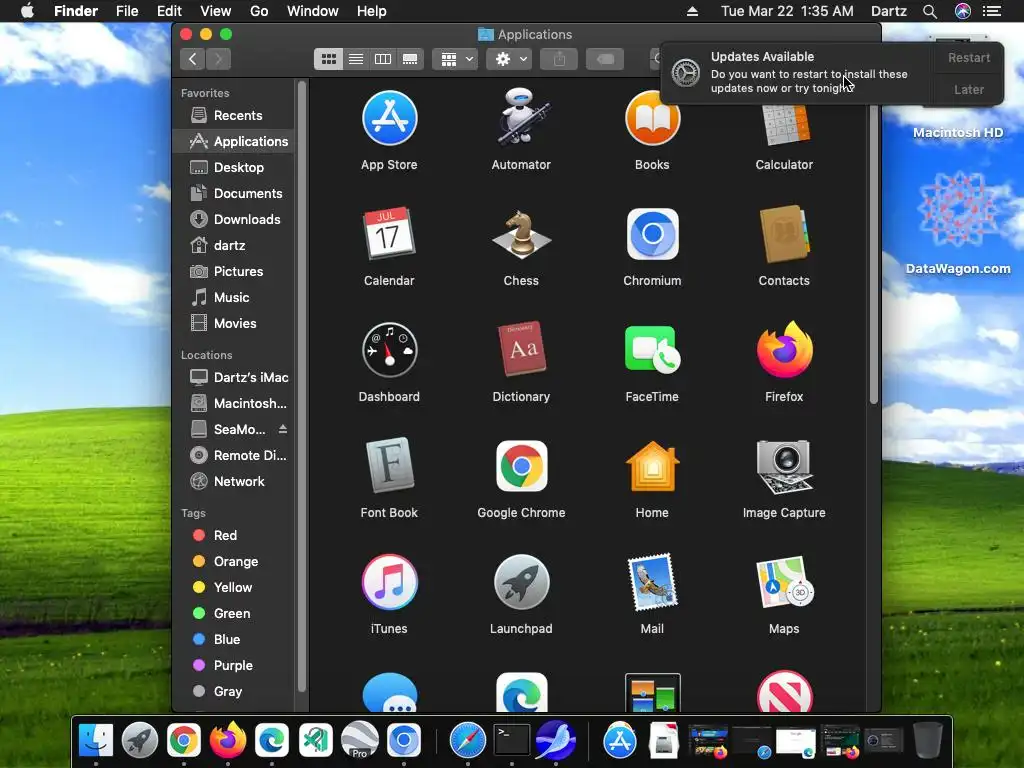The image size is (1024, 768).
Task: Click Later in the Updates notification
Action: (968, 89)
